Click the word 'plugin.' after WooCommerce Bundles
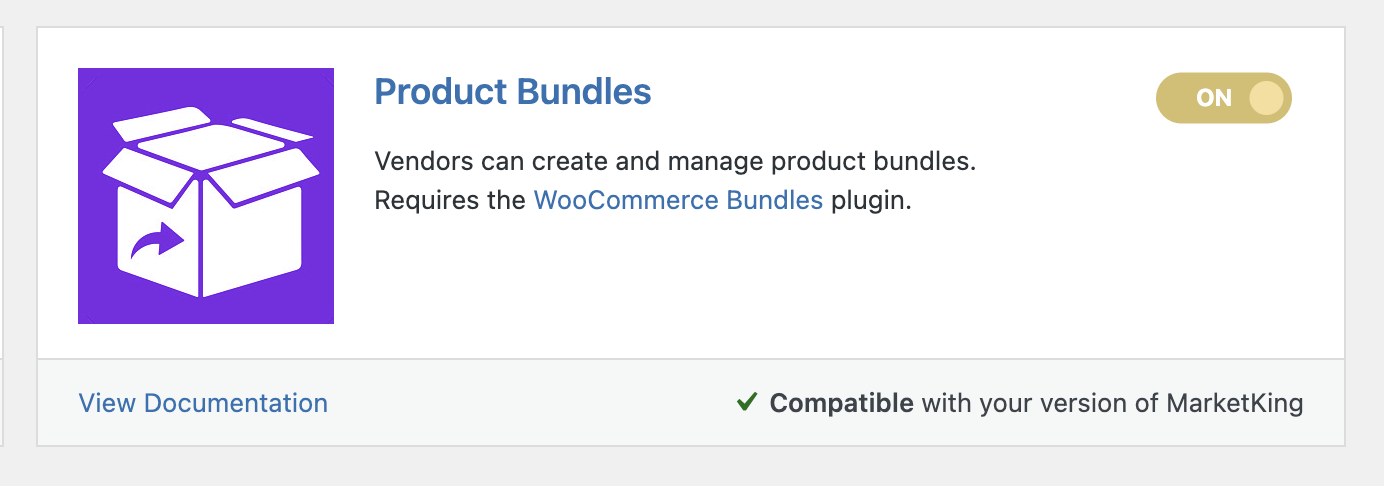This screenshot has width=1384, height=486. coord(872,201)
